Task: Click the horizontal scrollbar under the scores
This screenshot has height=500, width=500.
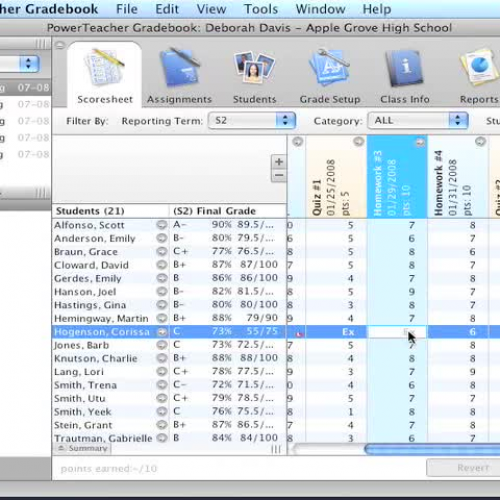Action: (432, 449)
